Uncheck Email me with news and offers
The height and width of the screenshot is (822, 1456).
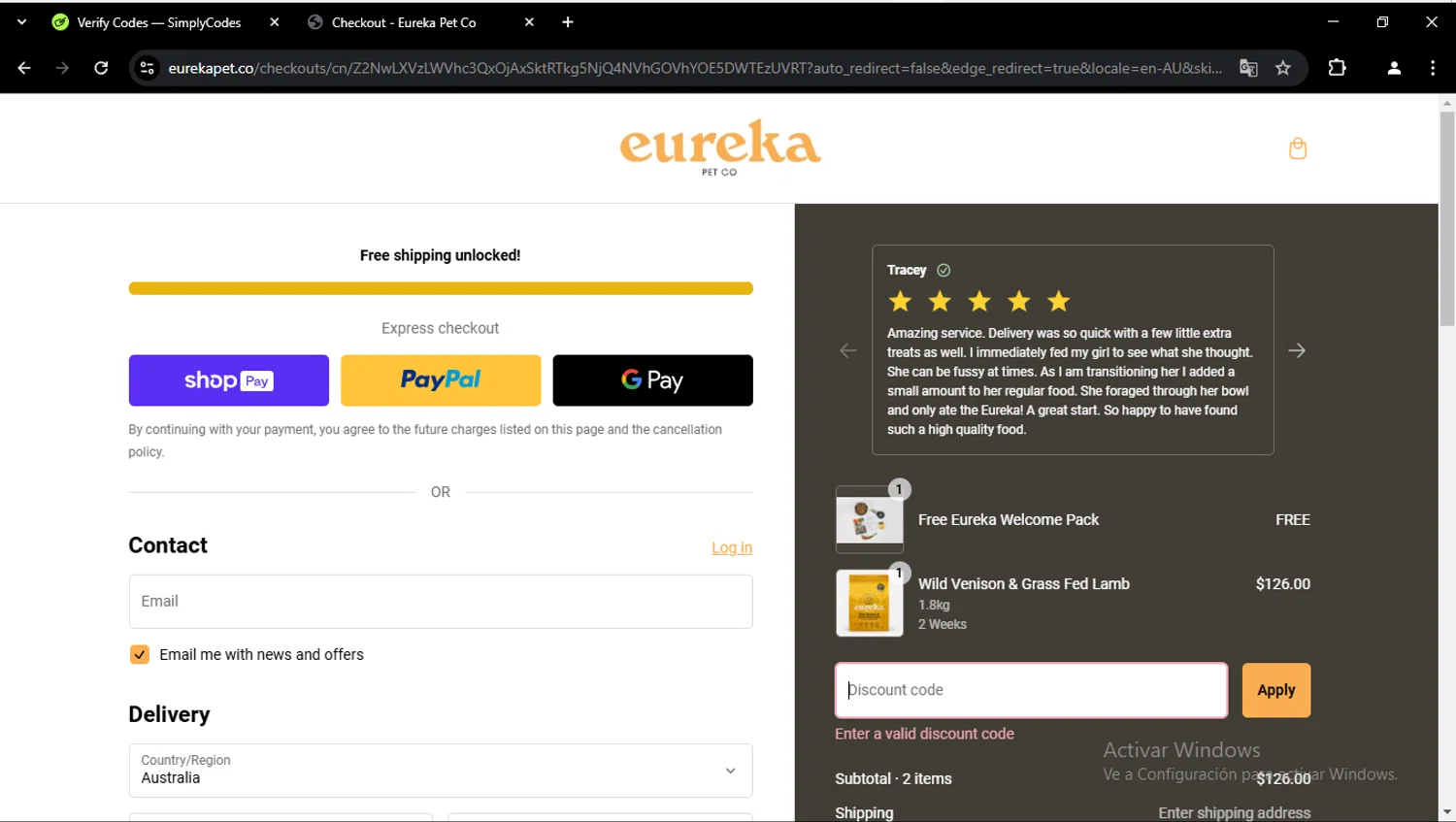[140, 654]
